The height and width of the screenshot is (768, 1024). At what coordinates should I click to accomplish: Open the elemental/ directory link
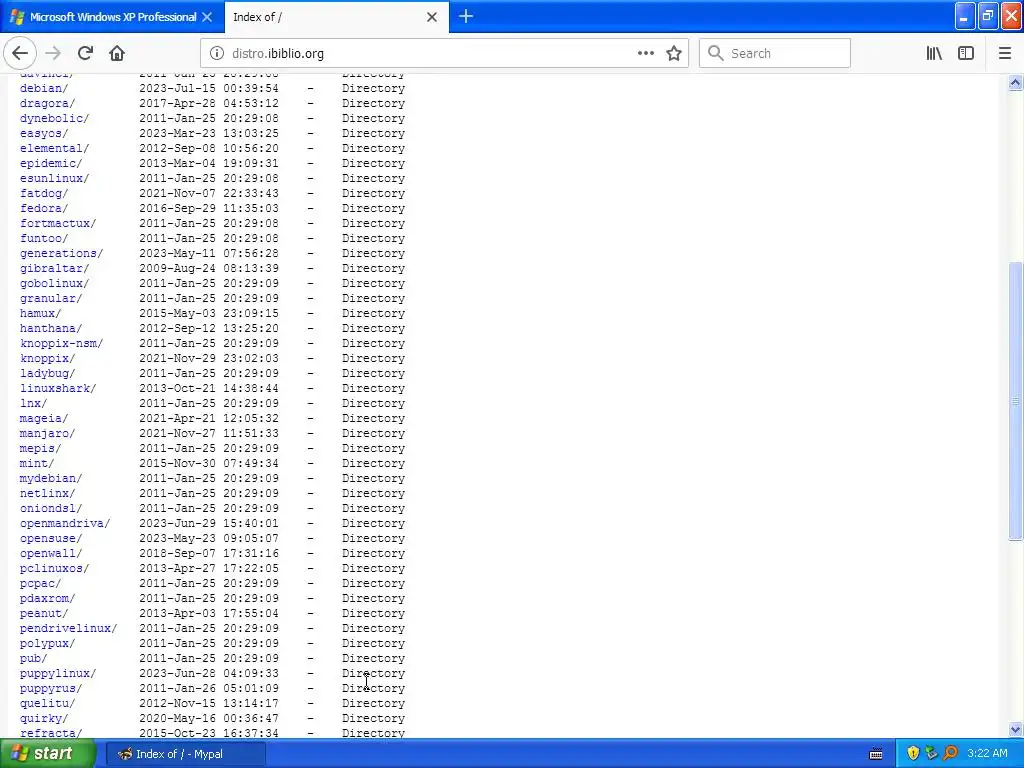[54, 148]
